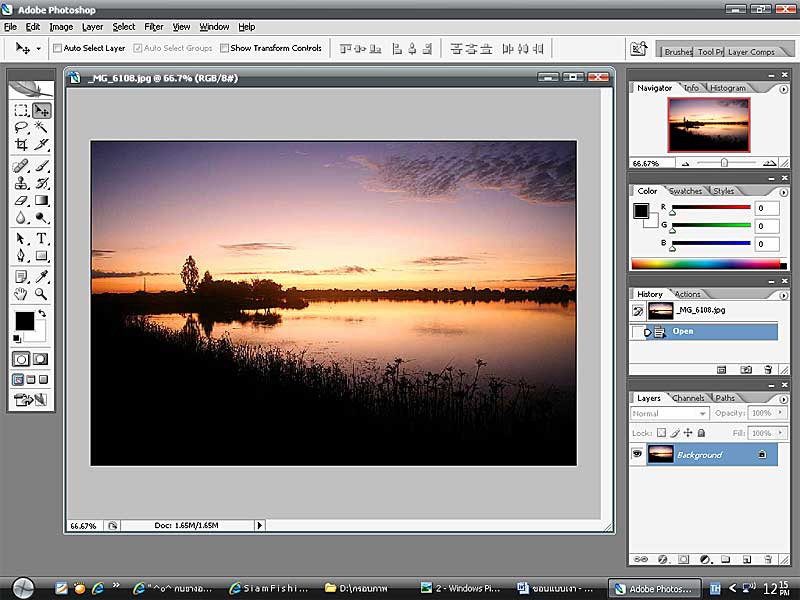Open the Layers panel options menu
Image resolution: width=800 pixels, height=600 pixels.
[x=783, y=399]
